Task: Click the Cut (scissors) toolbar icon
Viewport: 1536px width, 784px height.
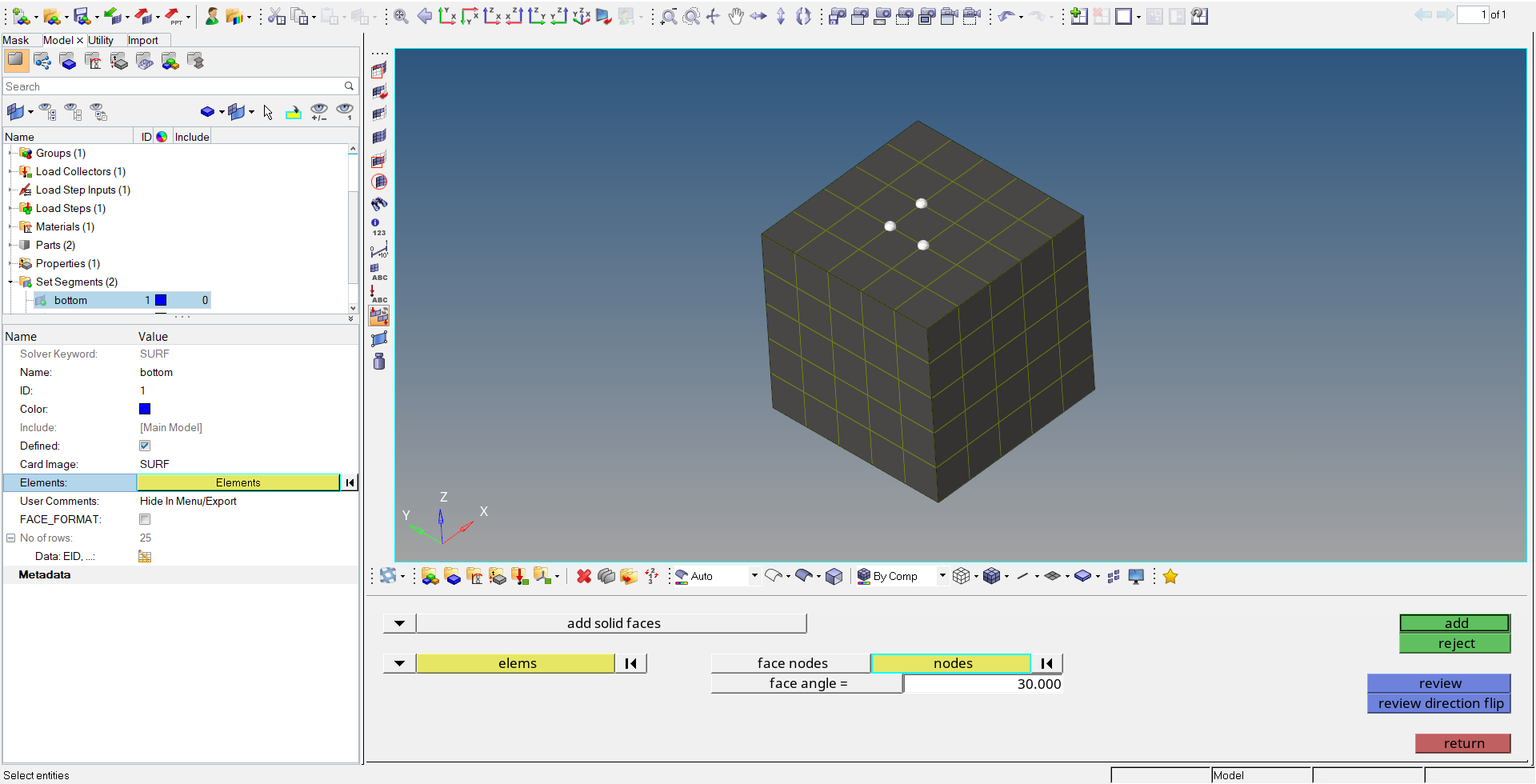Action: click(275, 16)
